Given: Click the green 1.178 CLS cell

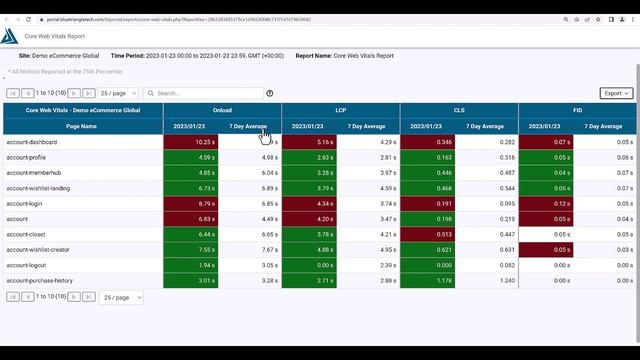Looking at the screenshot, I should click(x=427, y=281).
